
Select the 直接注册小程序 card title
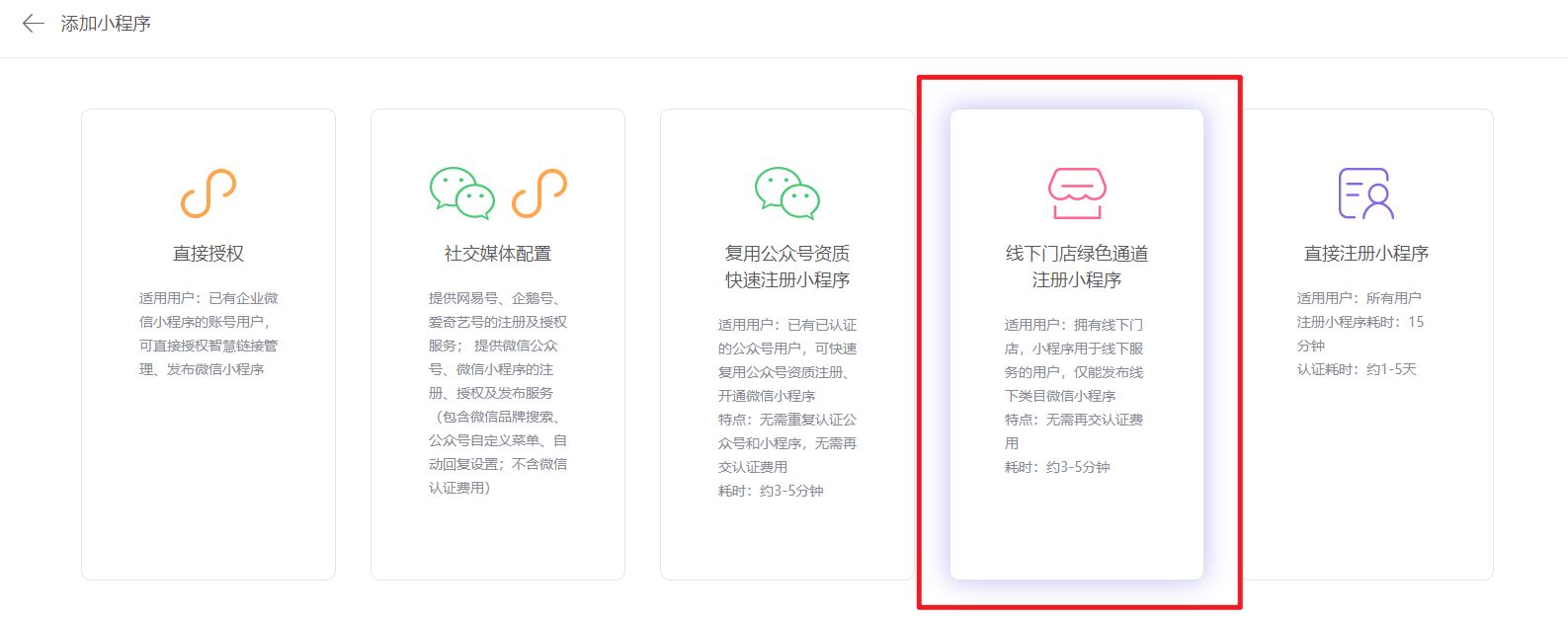point(1366,254)
